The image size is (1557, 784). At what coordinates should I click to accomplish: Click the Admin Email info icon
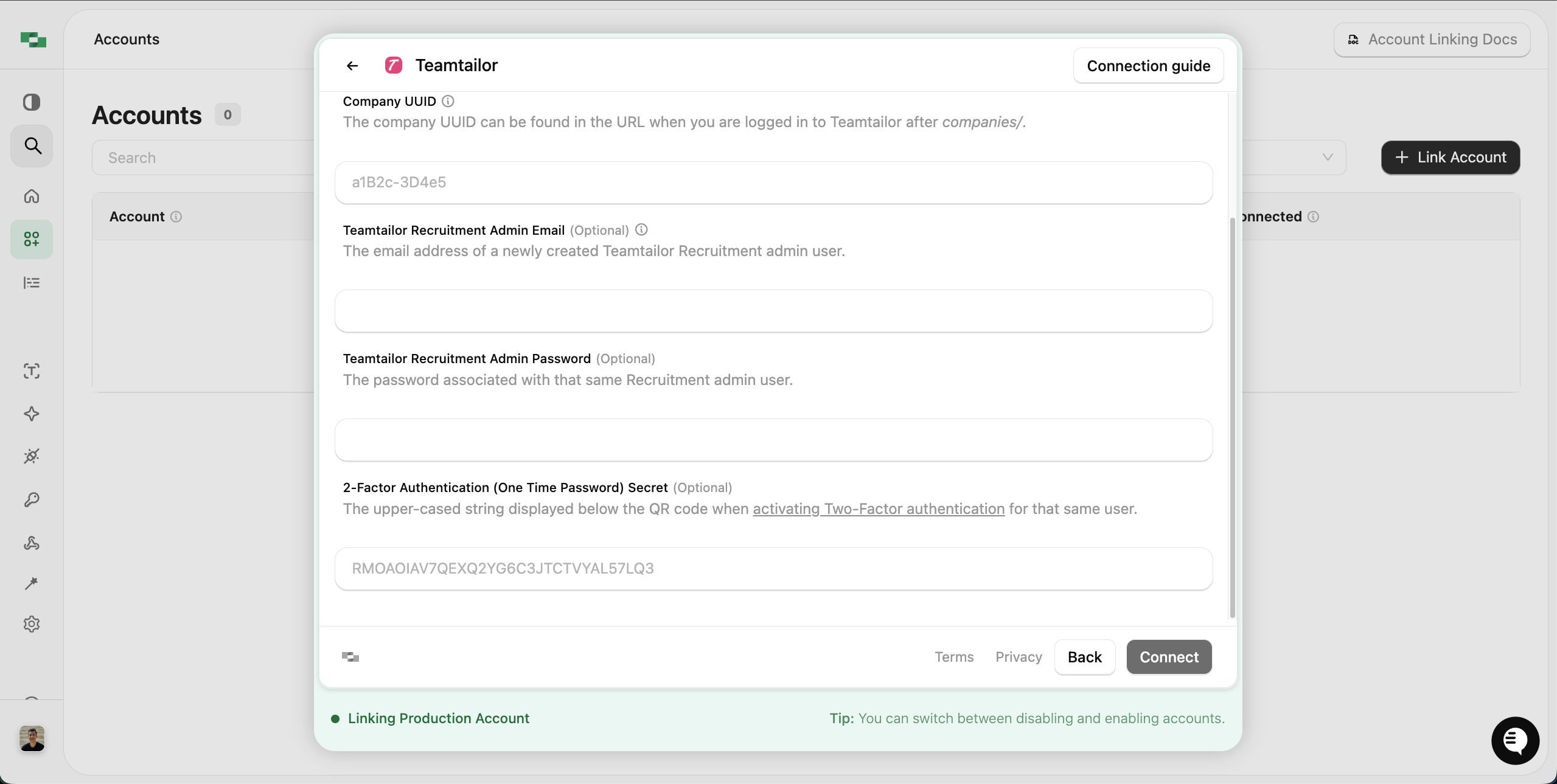click(641, 230)
